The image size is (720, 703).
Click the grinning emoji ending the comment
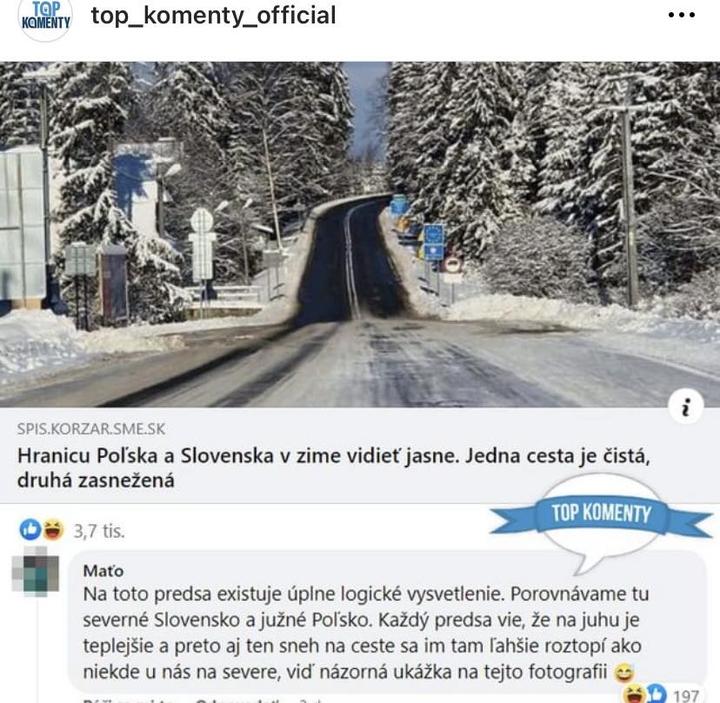tap(624, 673)
